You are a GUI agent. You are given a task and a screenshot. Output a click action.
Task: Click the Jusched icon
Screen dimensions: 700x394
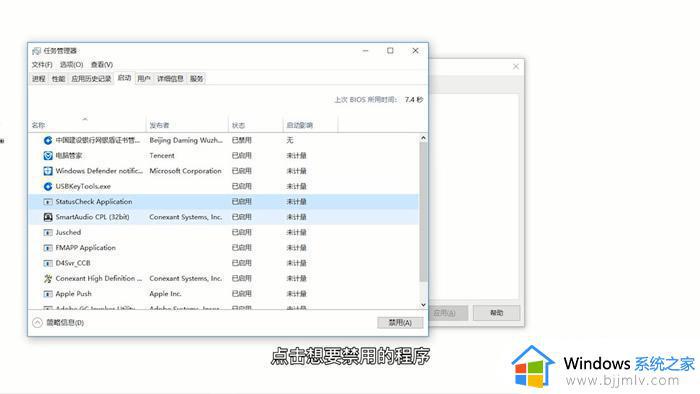(x=48, y=232)
